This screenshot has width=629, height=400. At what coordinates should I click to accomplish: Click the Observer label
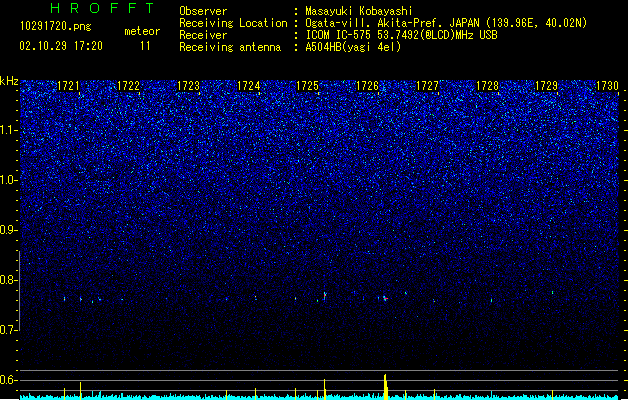tap(203, 11)
